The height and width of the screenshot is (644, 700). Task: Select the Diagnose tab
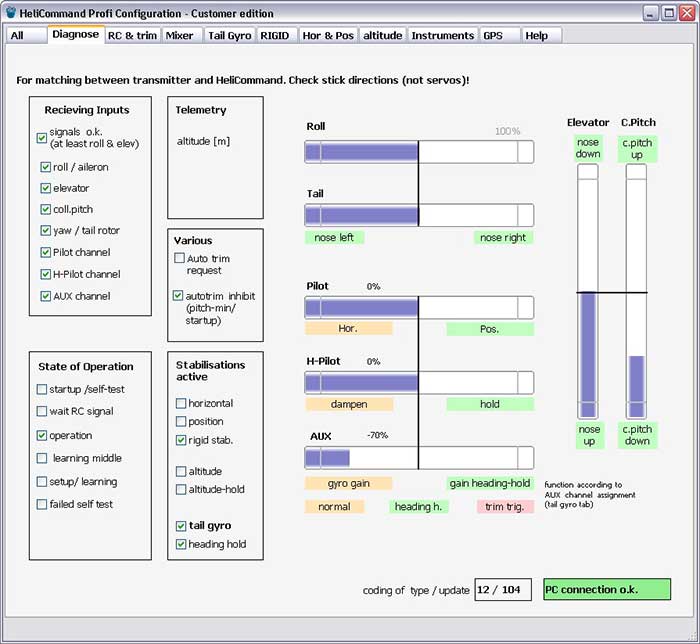coord(76,34)
